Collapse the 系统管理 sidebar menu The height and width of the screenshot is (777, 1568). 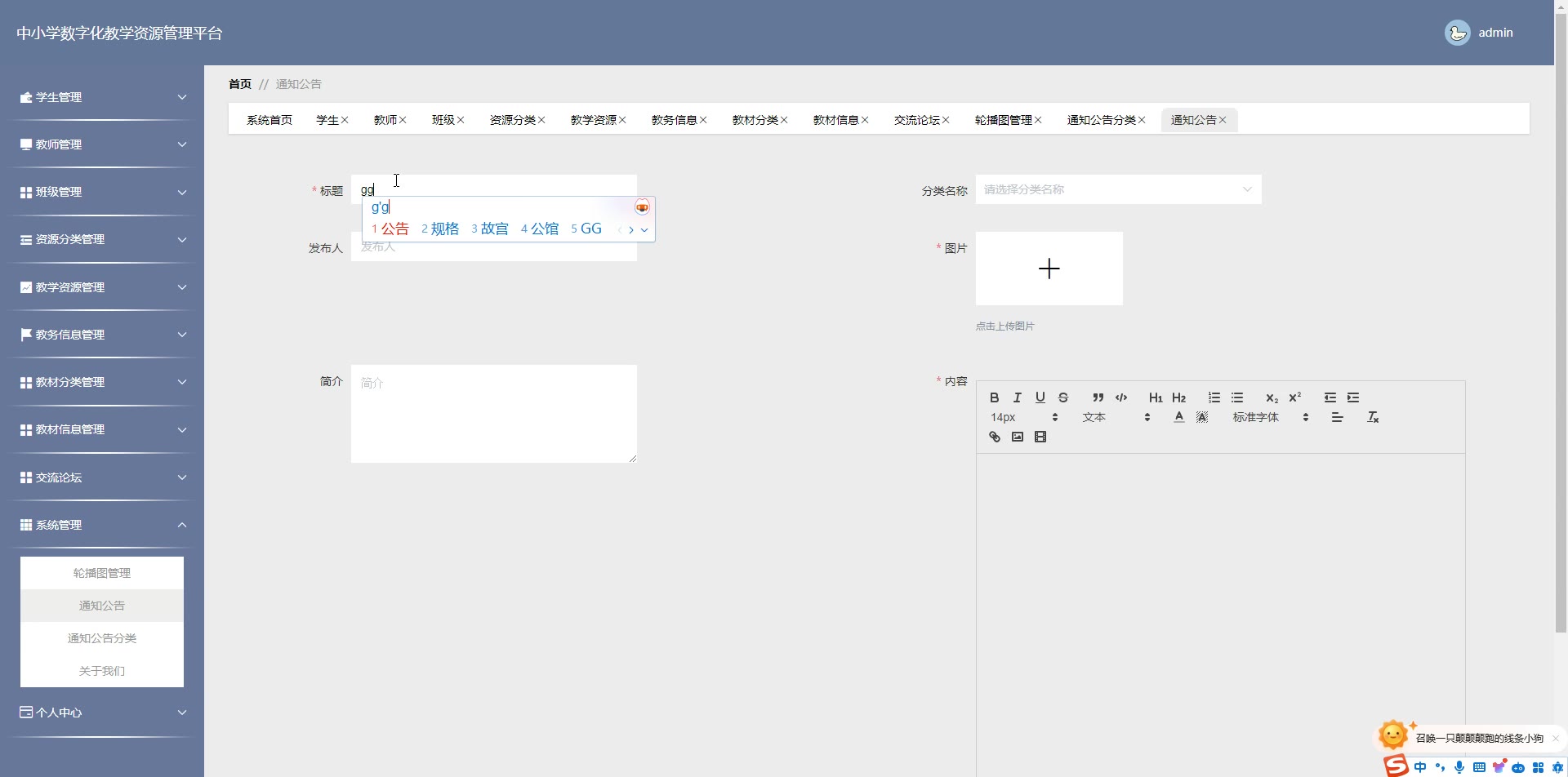click(x=102, y=525)
